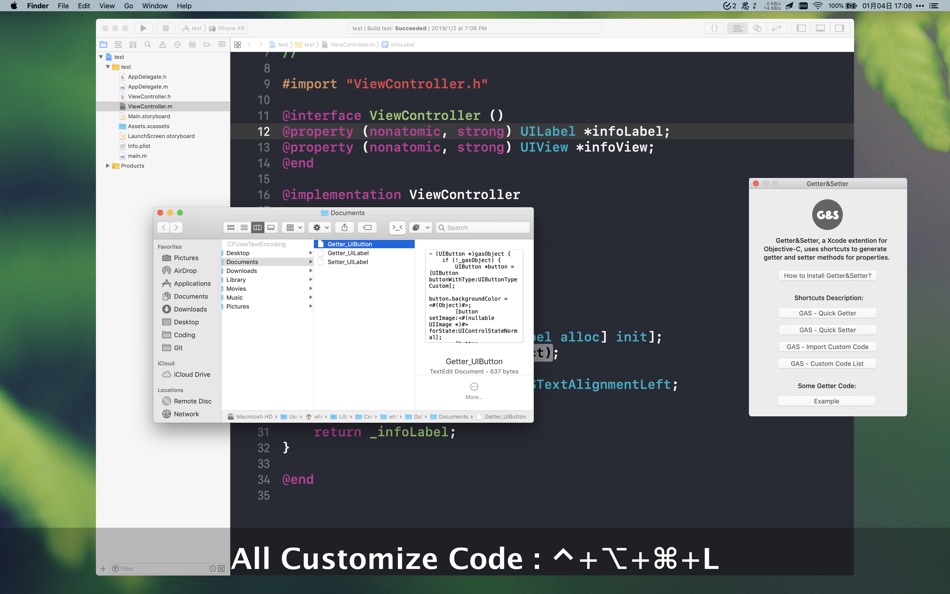Open the View menu in menu bar
This screenshot has height=594, width=950.
[107, 5]
